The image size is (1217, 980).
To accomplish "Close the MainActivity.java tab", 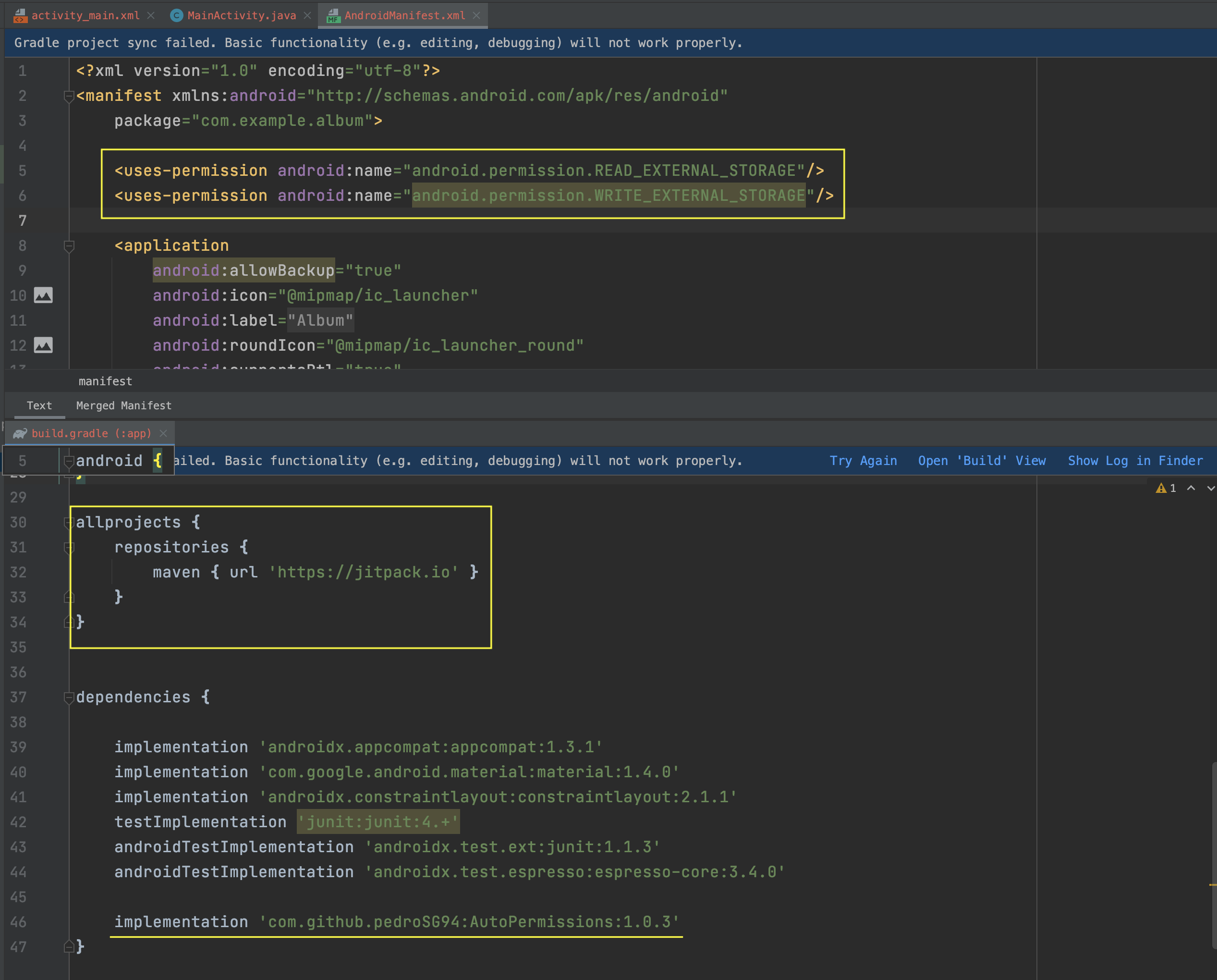I will click(x=307, y=16).
